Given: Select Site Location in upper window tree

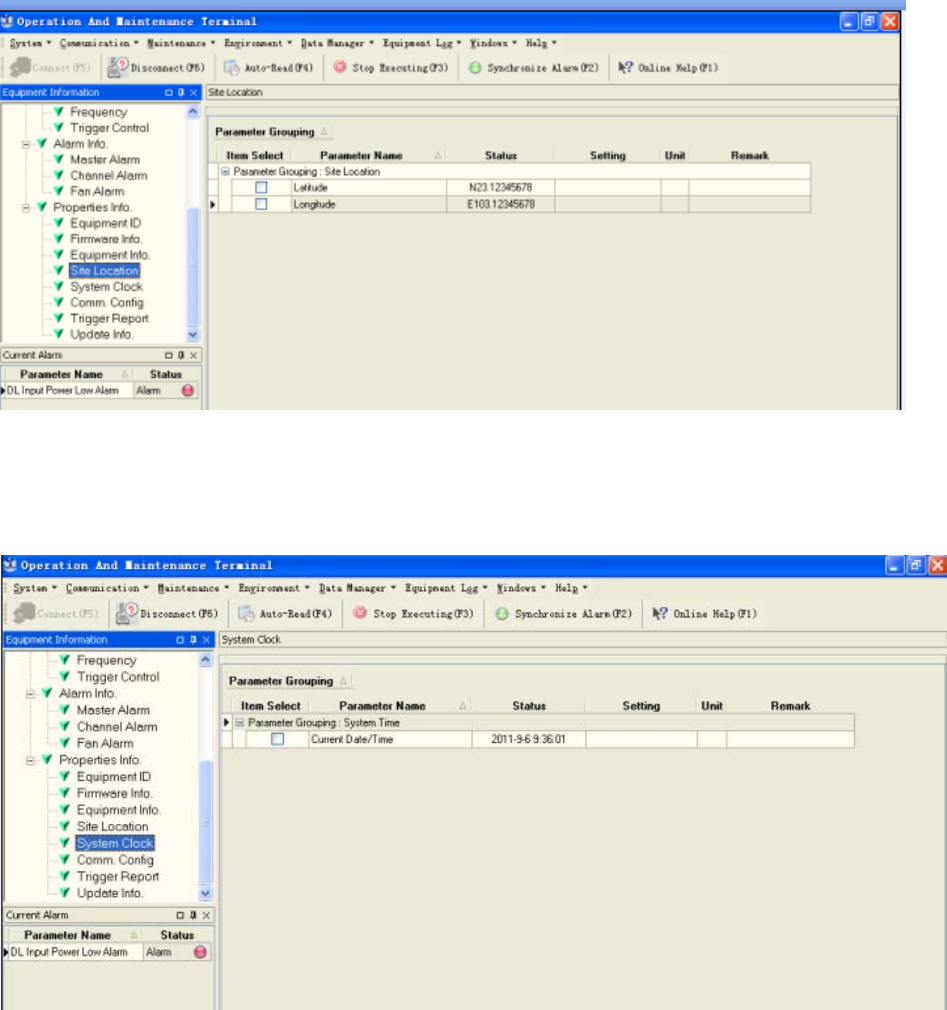Looking at the screenshot, I should [x=104, y=271].
